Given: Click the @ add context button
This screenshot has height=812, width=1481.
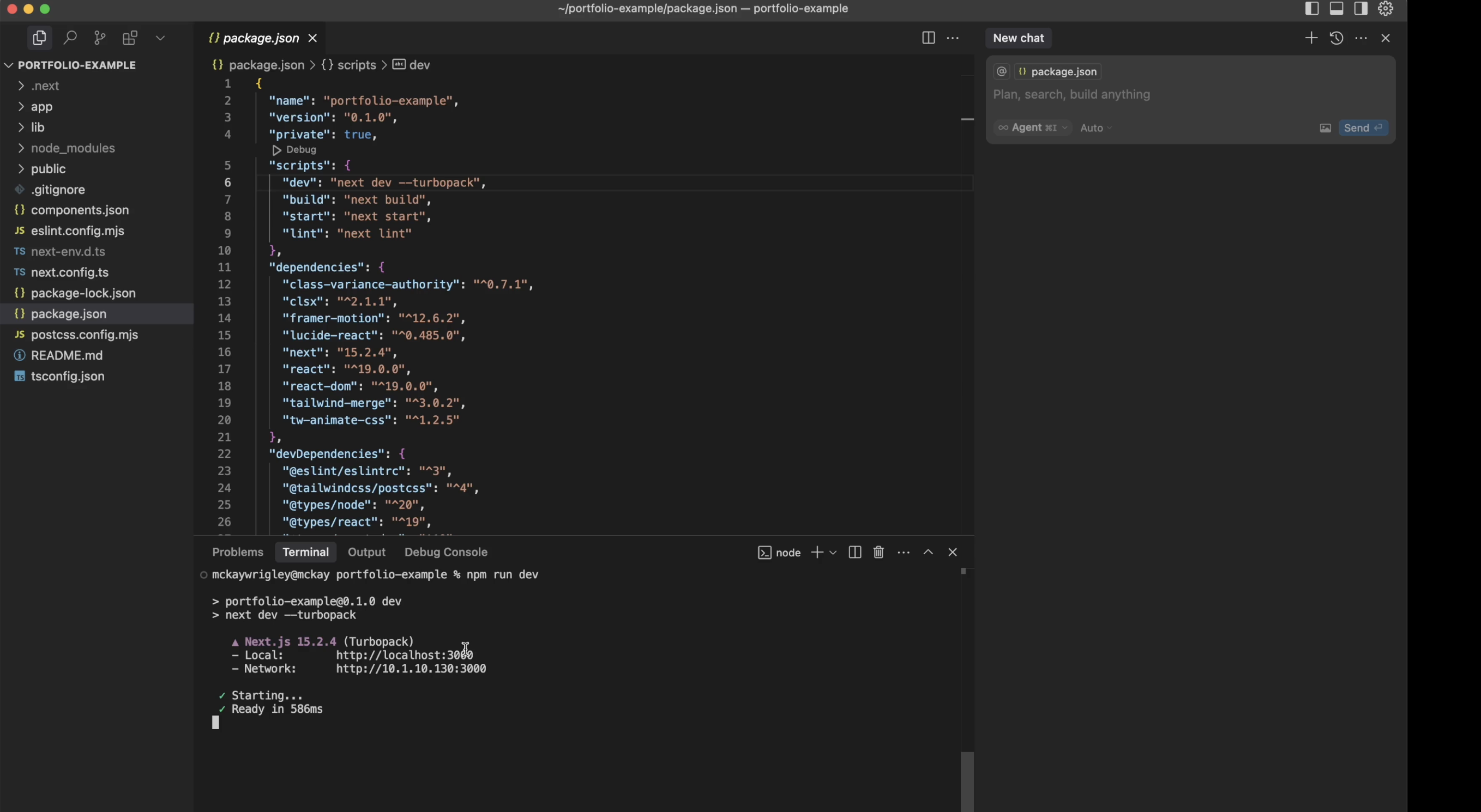Looking at the screenshot, I should [1002, 71].
